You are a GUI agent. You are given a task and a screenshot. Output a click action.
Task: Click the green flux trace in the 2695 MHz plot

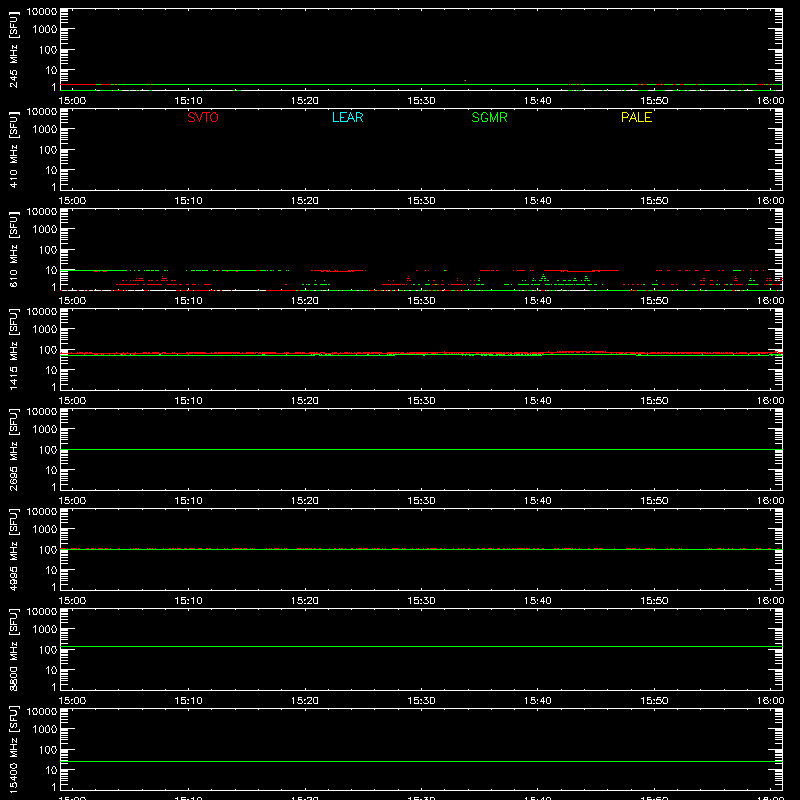421,449
